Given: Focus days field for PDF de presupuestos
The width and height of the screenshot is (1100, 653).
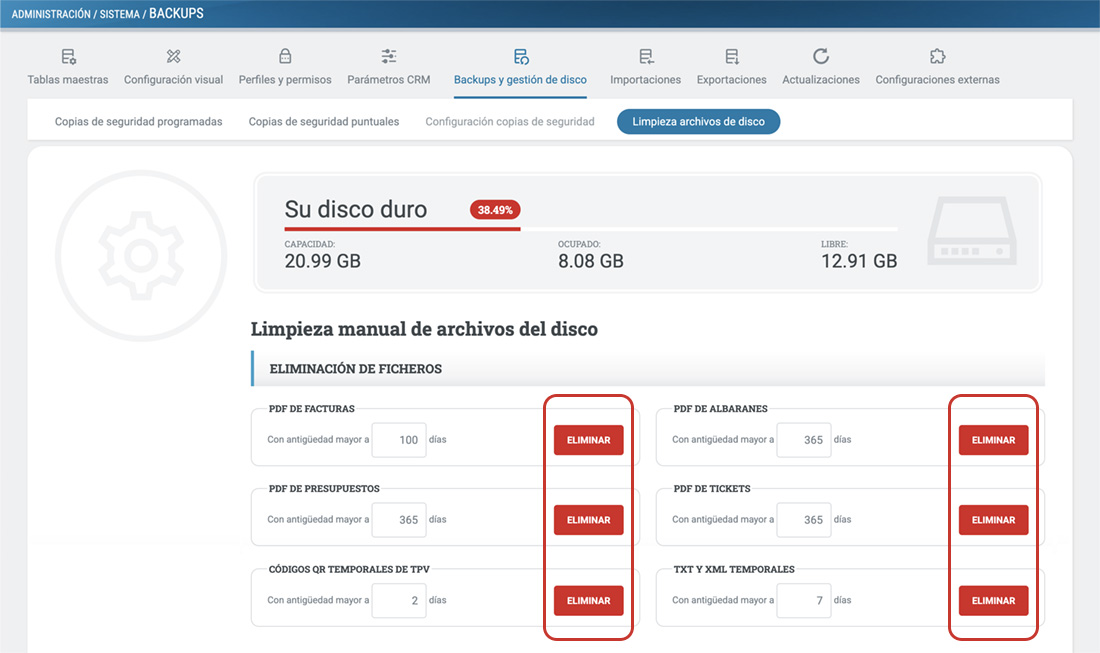Looking at the screenshot, I should pos(399,520).
